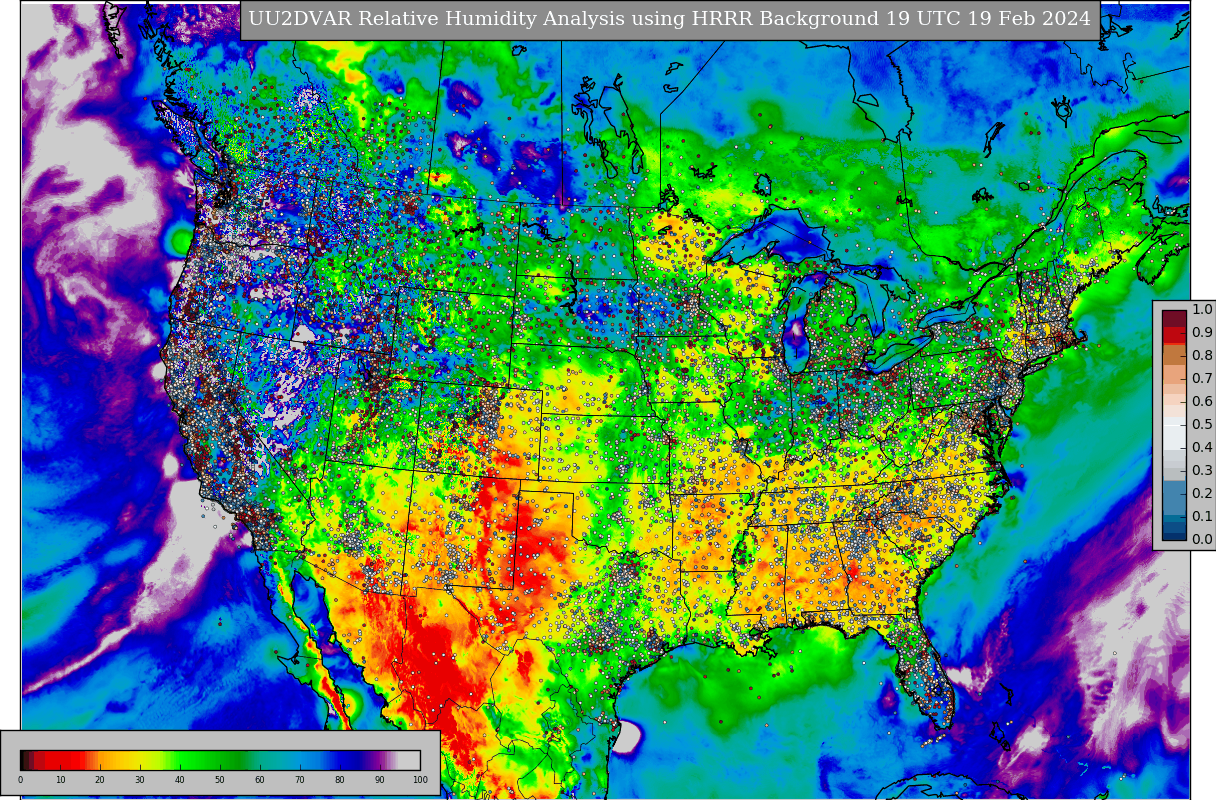Select the 0.9 label on the right colorbar
Viewport: 1216px width, 800px height.
(x=1202, y=333)
